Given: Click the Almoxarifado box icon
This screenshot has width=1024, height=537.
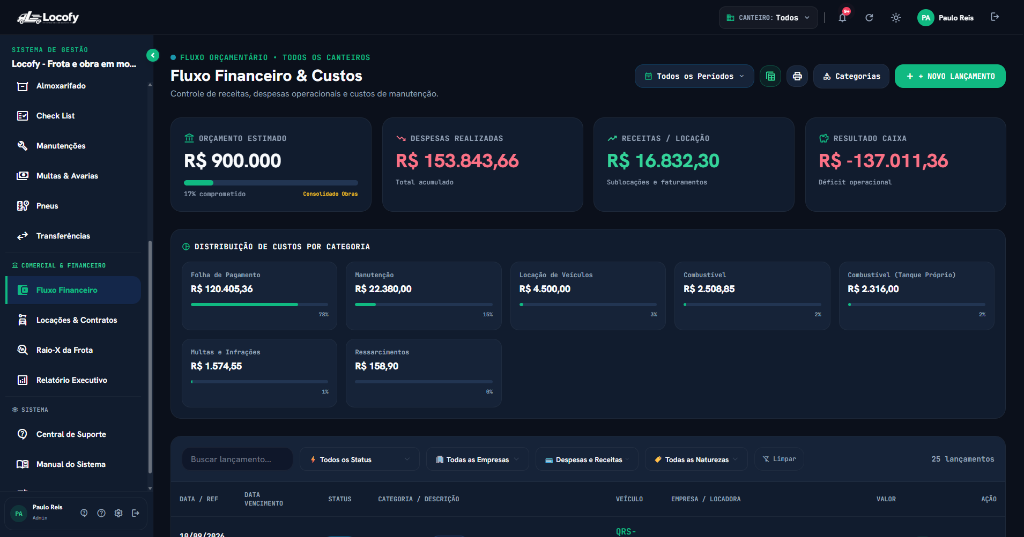Looking at the screenshot, I should point(22,86).
